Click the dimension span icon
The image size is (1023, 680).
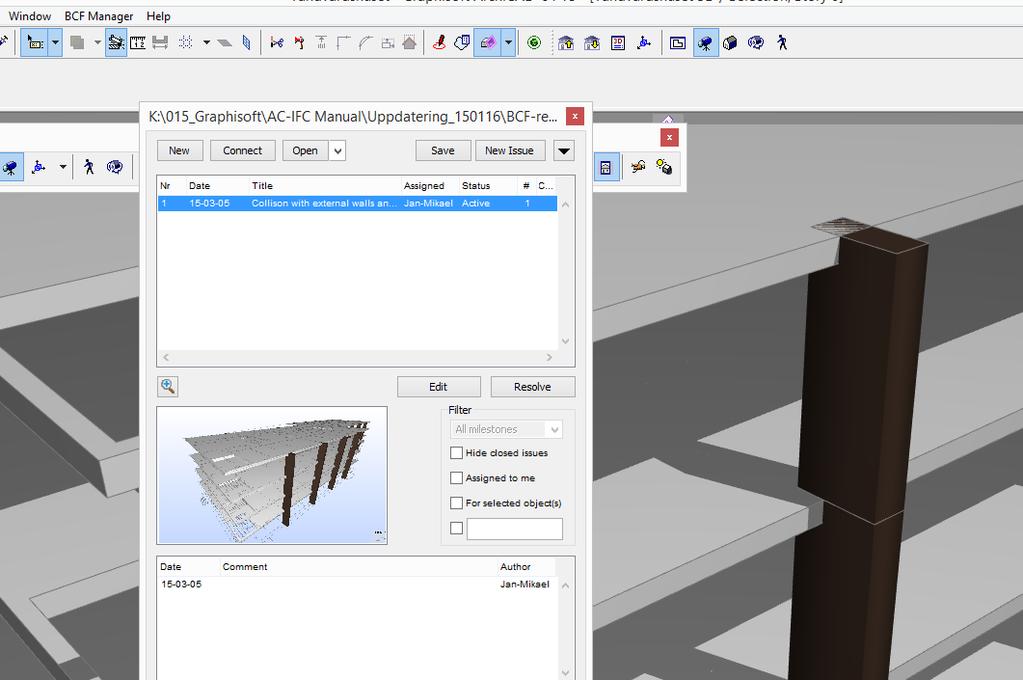point(160,43)
